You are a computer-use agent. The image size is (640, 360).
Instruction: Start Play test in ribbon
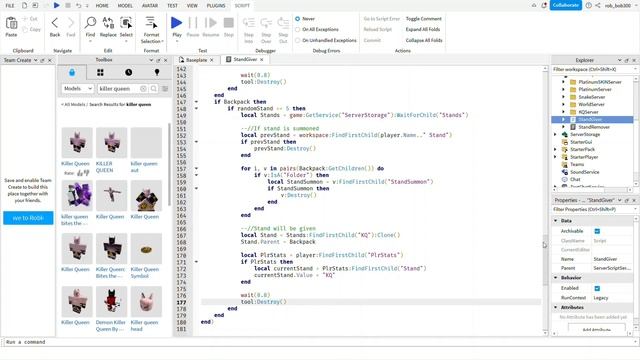pyautogui.click(x=177, y=23)
